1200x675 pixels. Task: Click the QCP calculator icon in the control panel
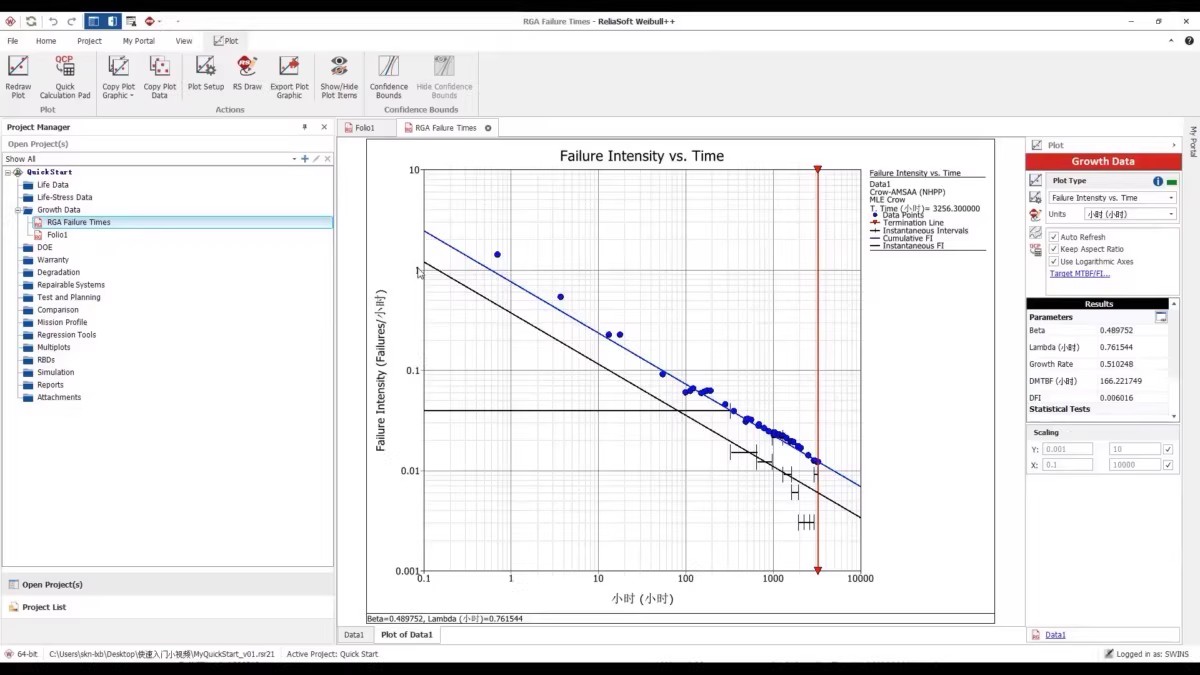point(1035,249)
